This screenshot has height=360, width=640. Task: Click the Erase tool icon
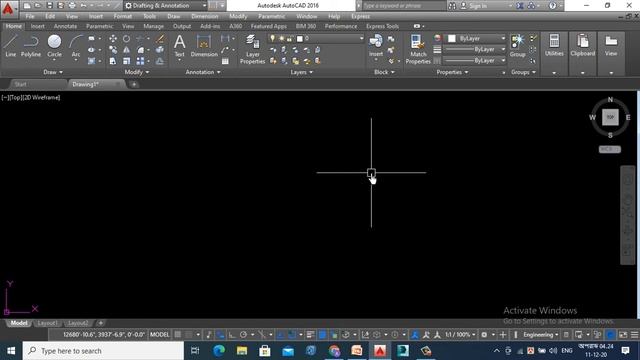tap(160, 38)
